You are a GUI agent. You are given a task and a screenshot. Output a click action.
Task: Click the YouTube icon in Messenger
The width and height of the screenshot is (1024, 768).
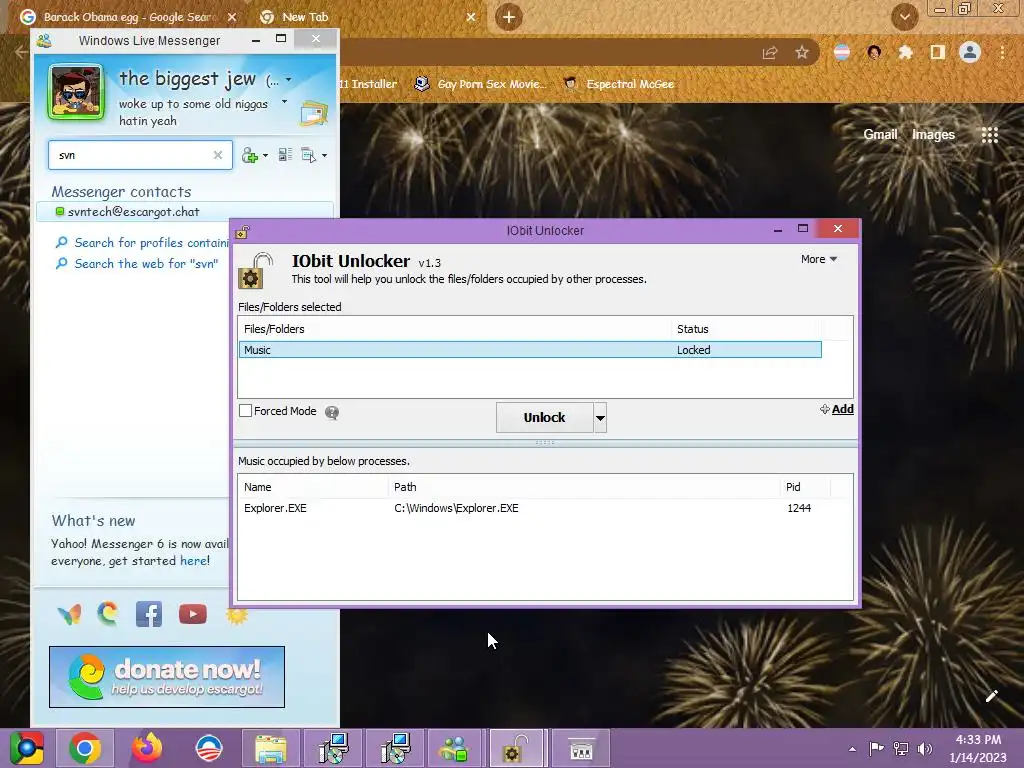coord(193,615)
